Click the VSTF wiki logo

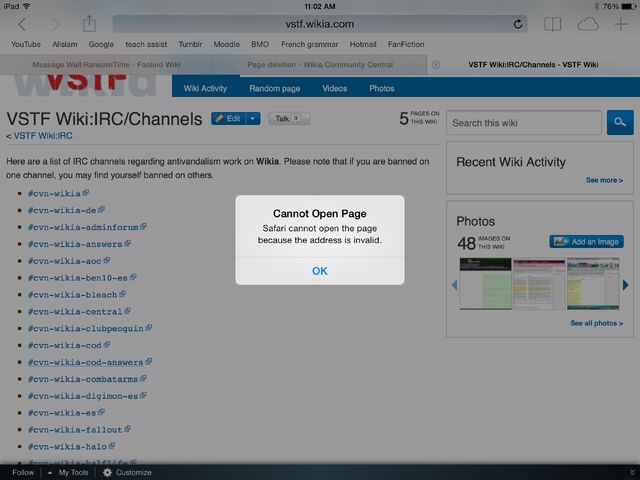(85, 85)
